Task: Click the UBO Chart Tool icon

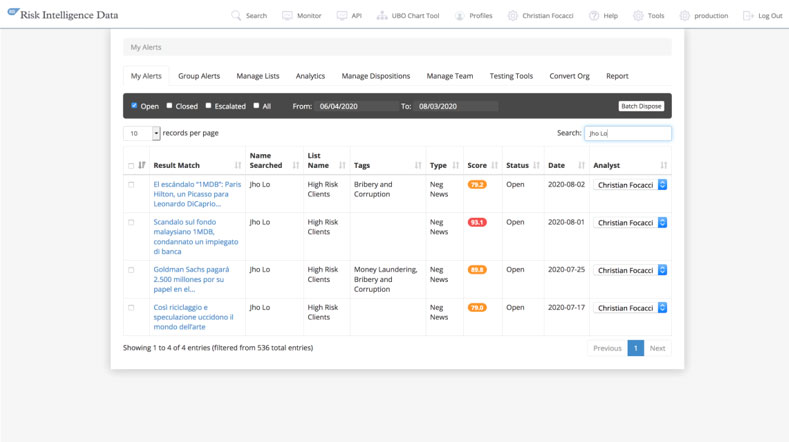Action: (382, 16)
